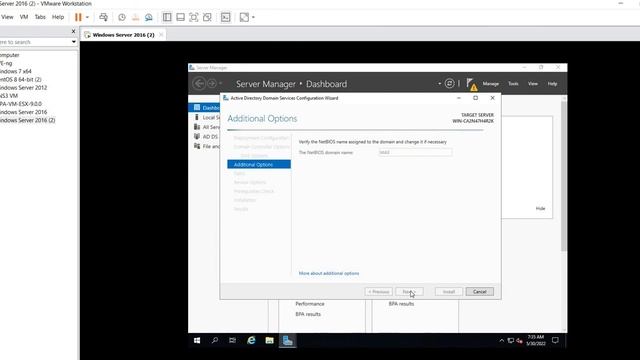Open the power options arrow beside pause
640x360 pixels.
(87, 17)
